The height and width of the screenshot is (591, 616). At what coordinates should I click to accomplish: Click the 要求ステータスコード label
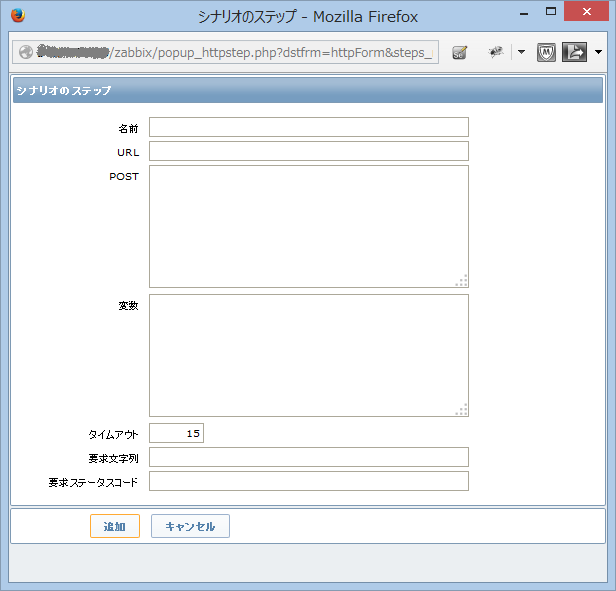(93, 482)
